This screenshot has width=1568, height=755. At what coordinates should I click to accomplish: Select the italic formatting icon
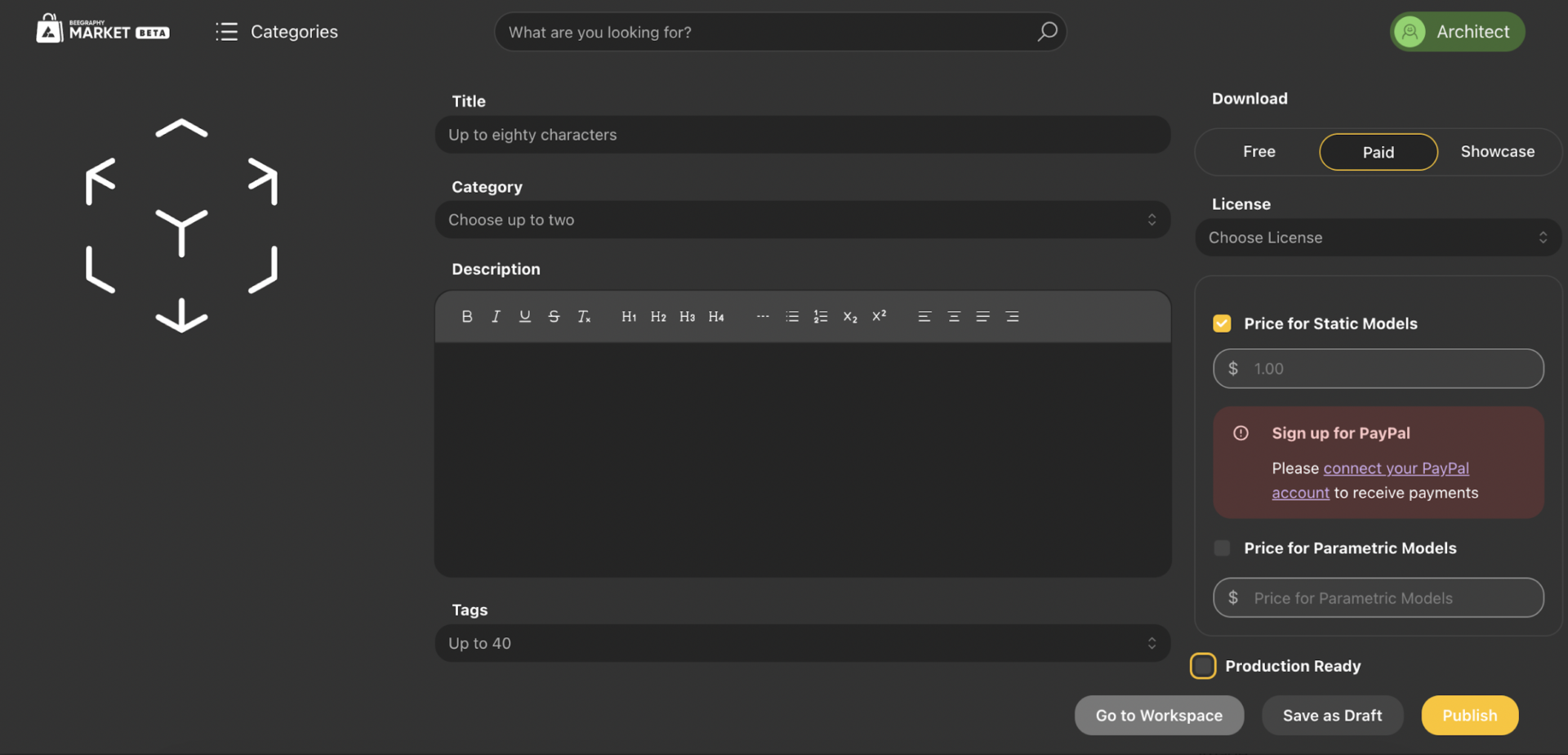(496, 316)
